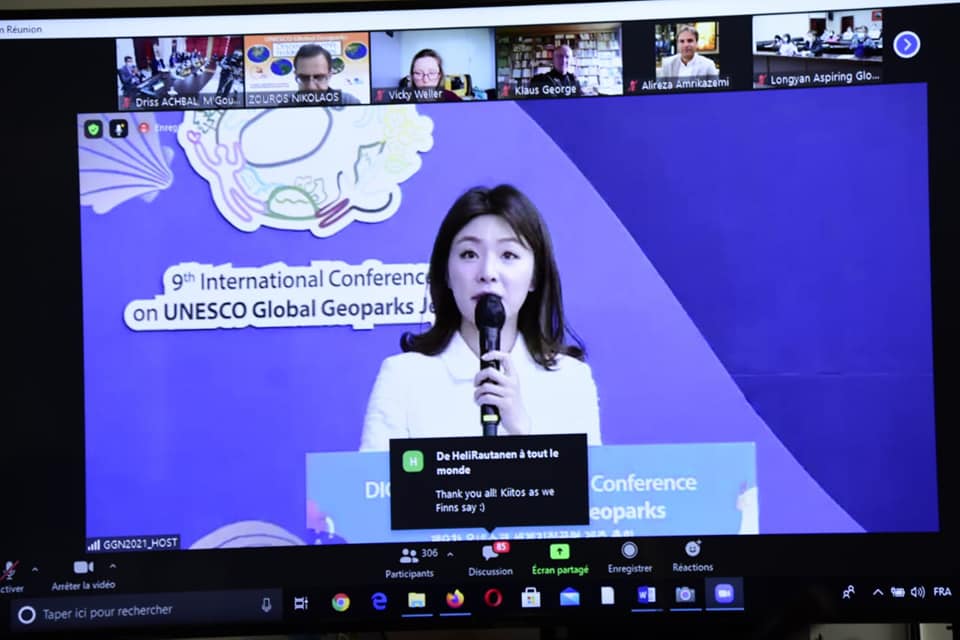Open the Participants panel
The image size is (960, 640).
click(409, 561)
